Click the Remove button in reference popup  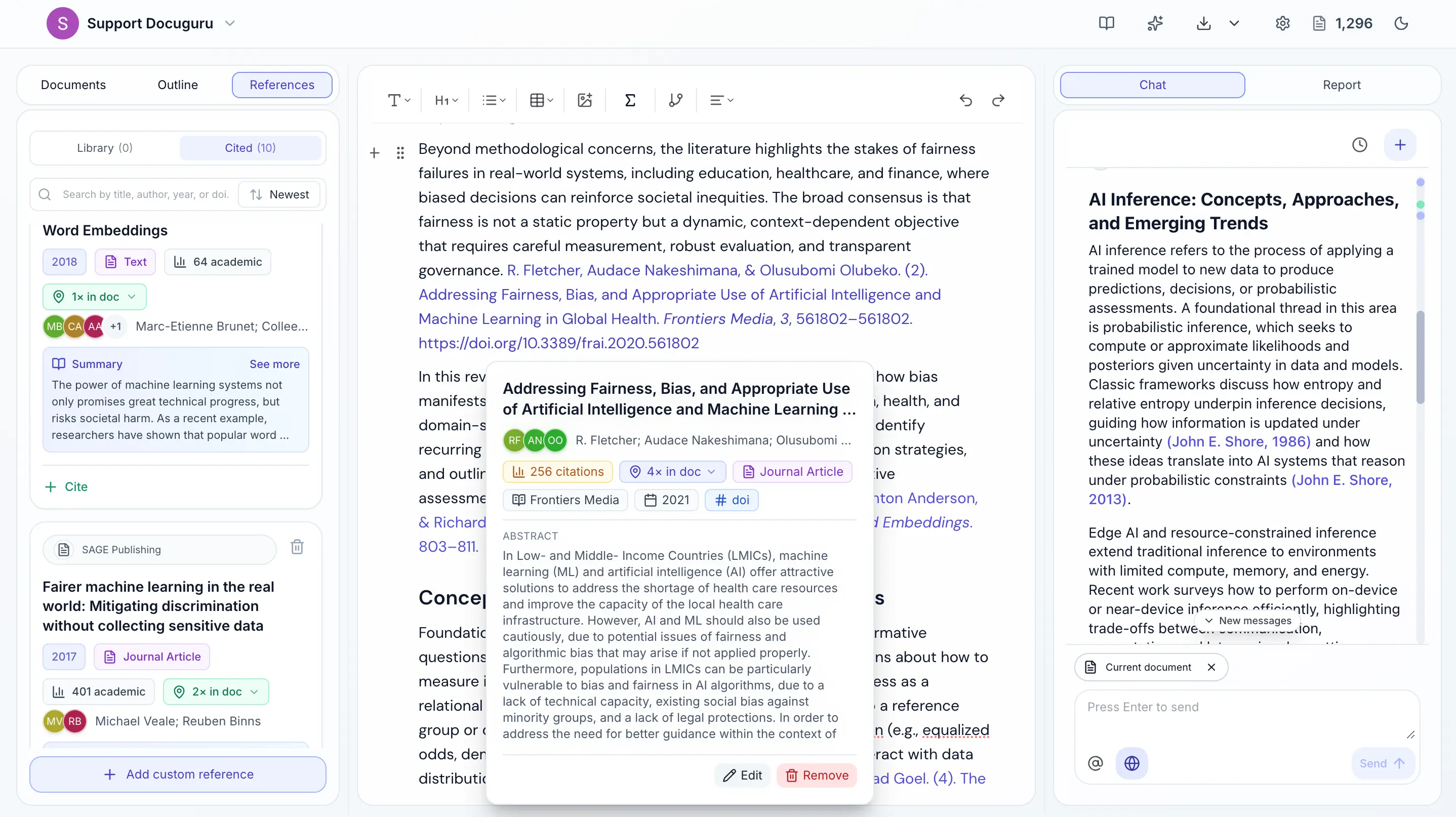tap(817, 775)
